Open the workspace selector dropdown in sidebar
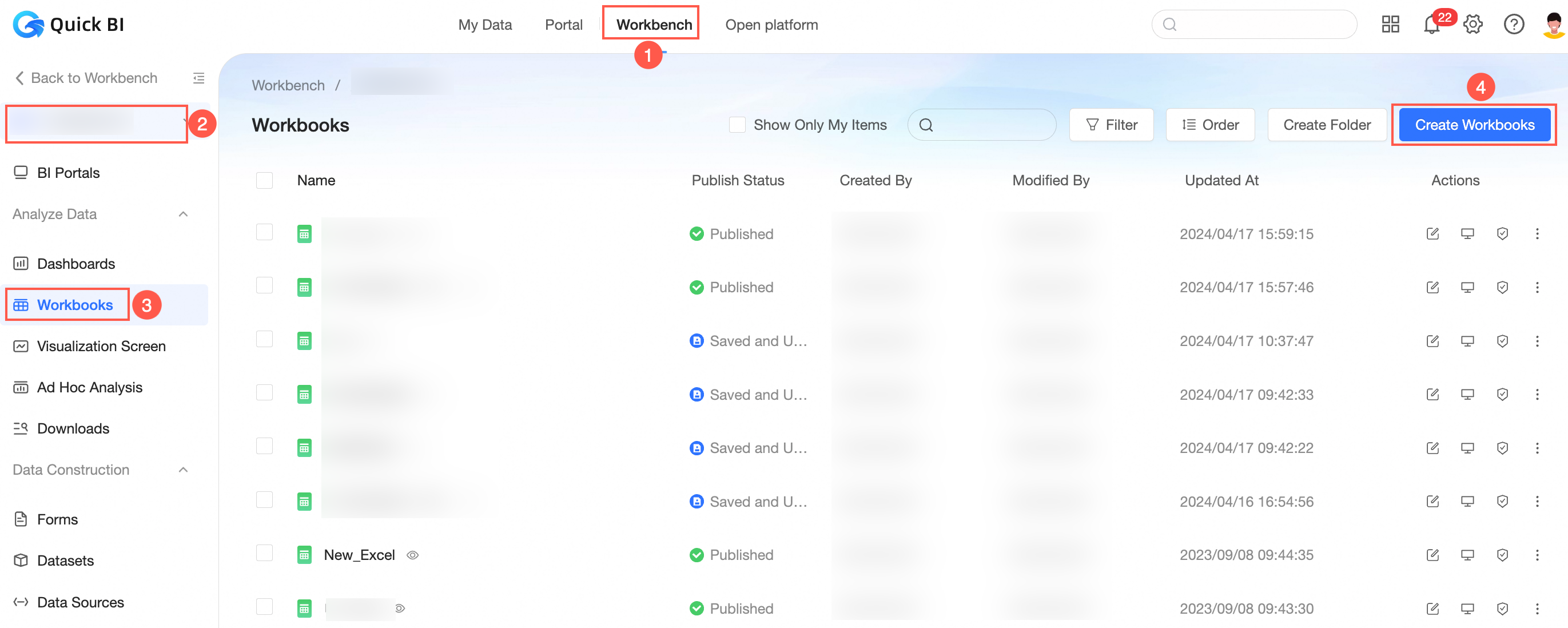Image resolution: width=1568 pixels, height=628 pixels. (x=97, y=124)
